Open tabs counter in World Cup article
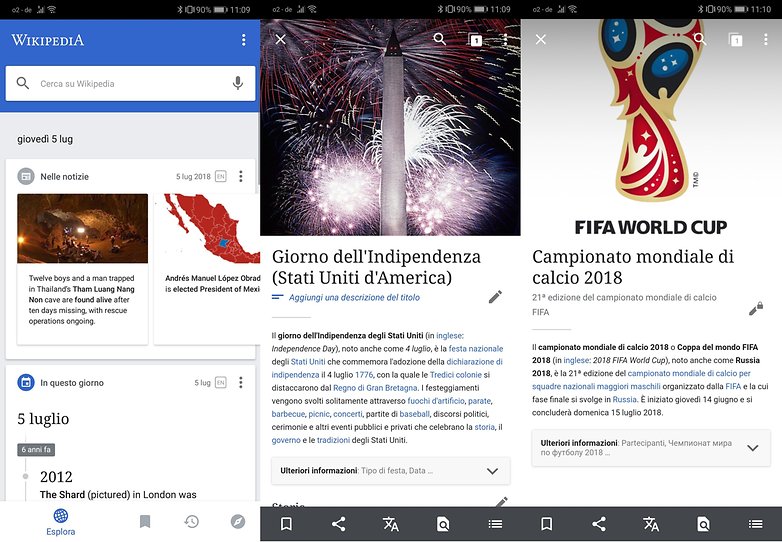782x542 pixels. click(736, 40)
